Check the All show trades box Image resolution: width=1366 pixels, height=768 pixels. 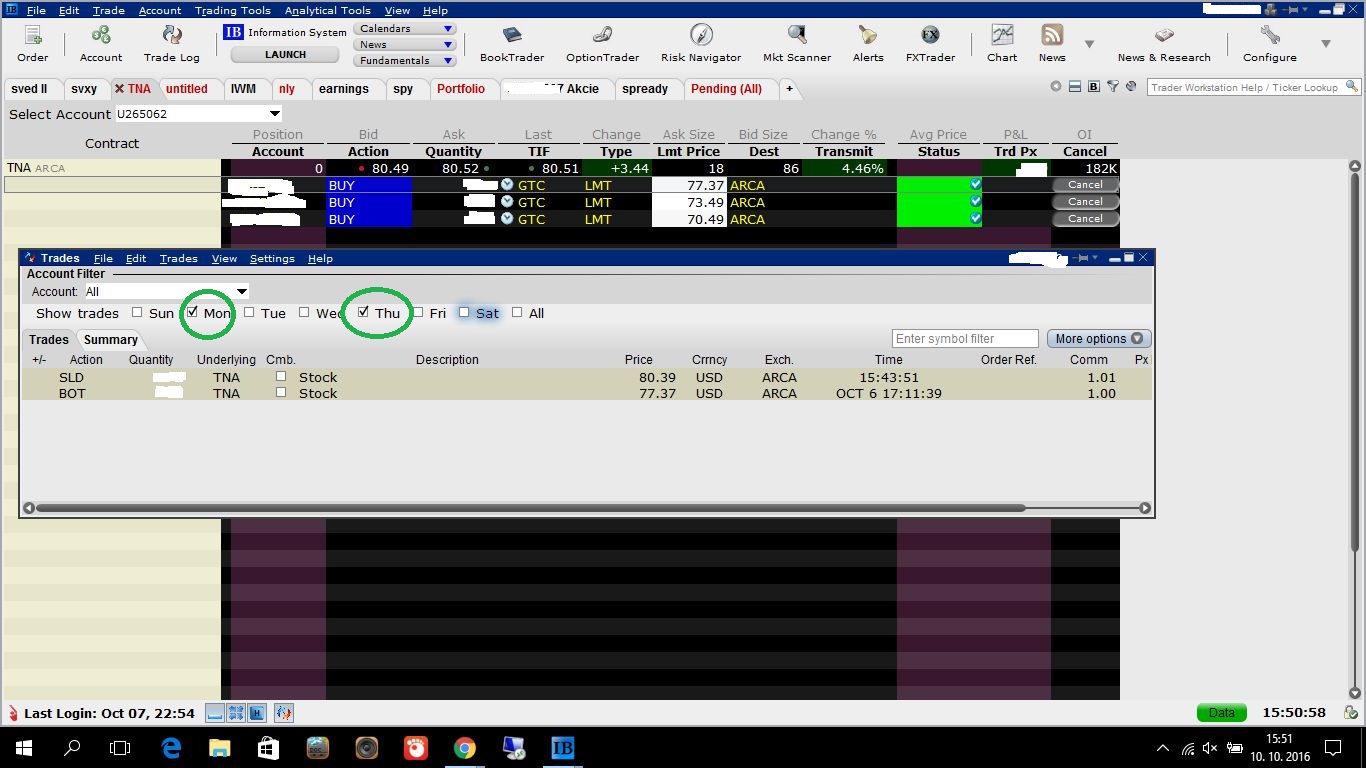pos(517,312)
